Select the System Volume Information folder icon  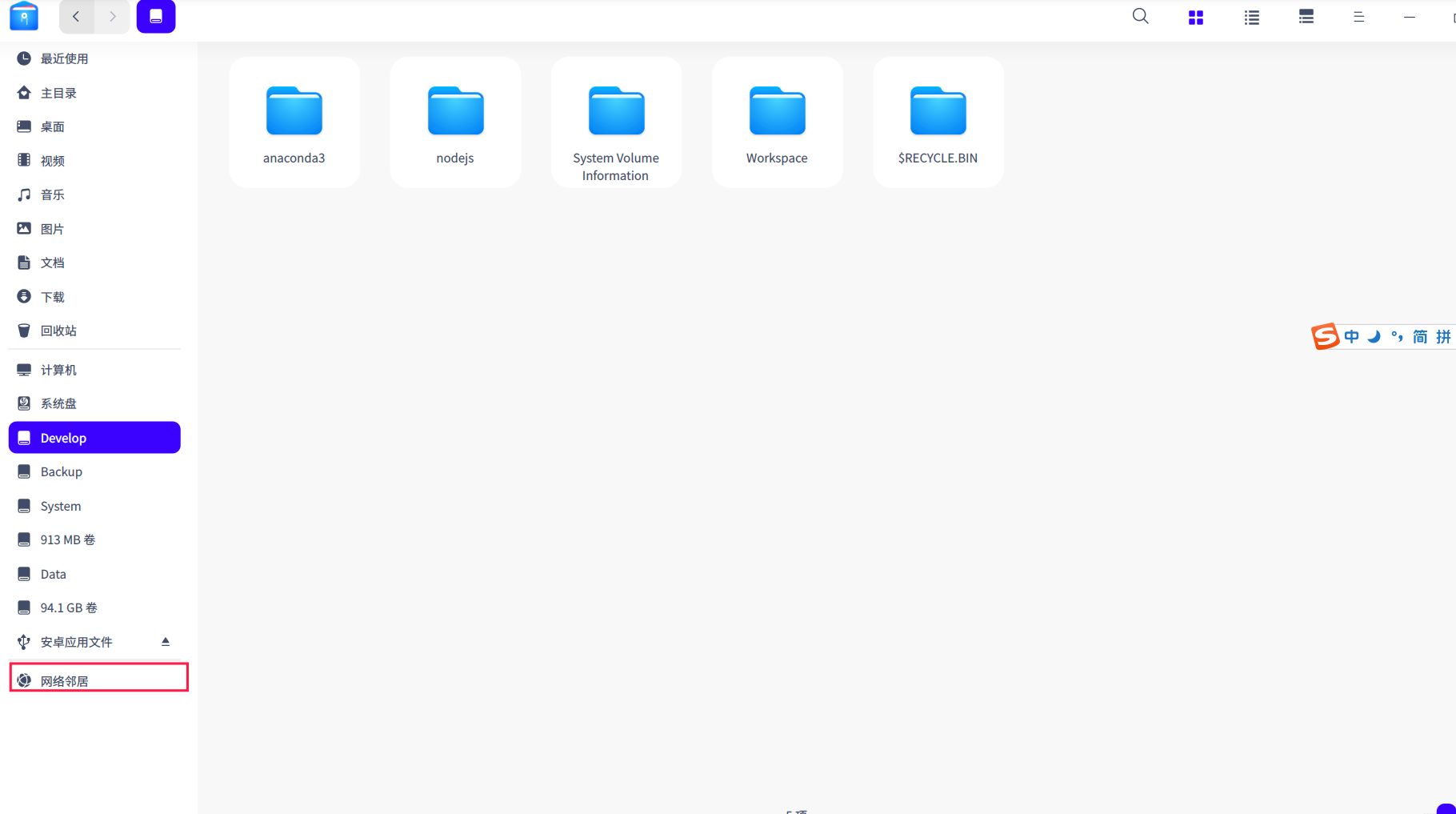pyautogui.click(x=616, y=110)
